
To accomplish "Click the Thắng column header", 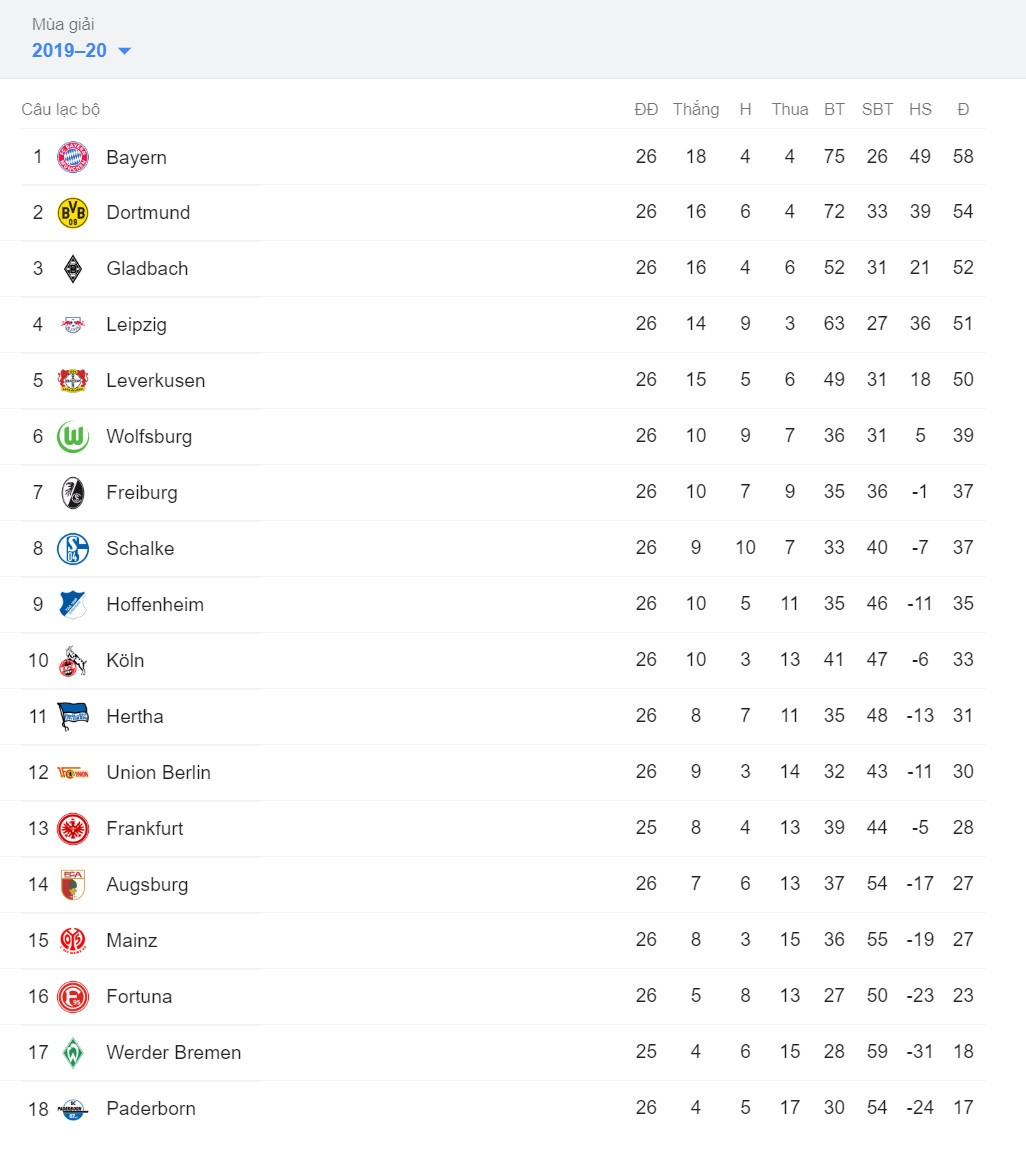I will 696,110.
